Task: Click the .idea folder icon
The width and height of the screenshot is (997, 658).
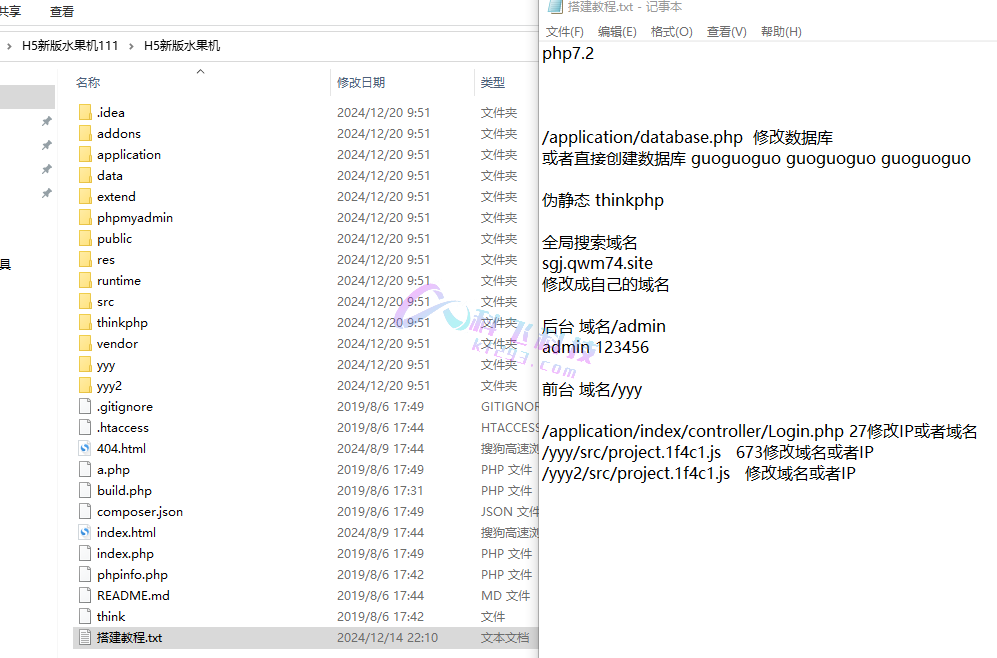Action: point(85,113)
